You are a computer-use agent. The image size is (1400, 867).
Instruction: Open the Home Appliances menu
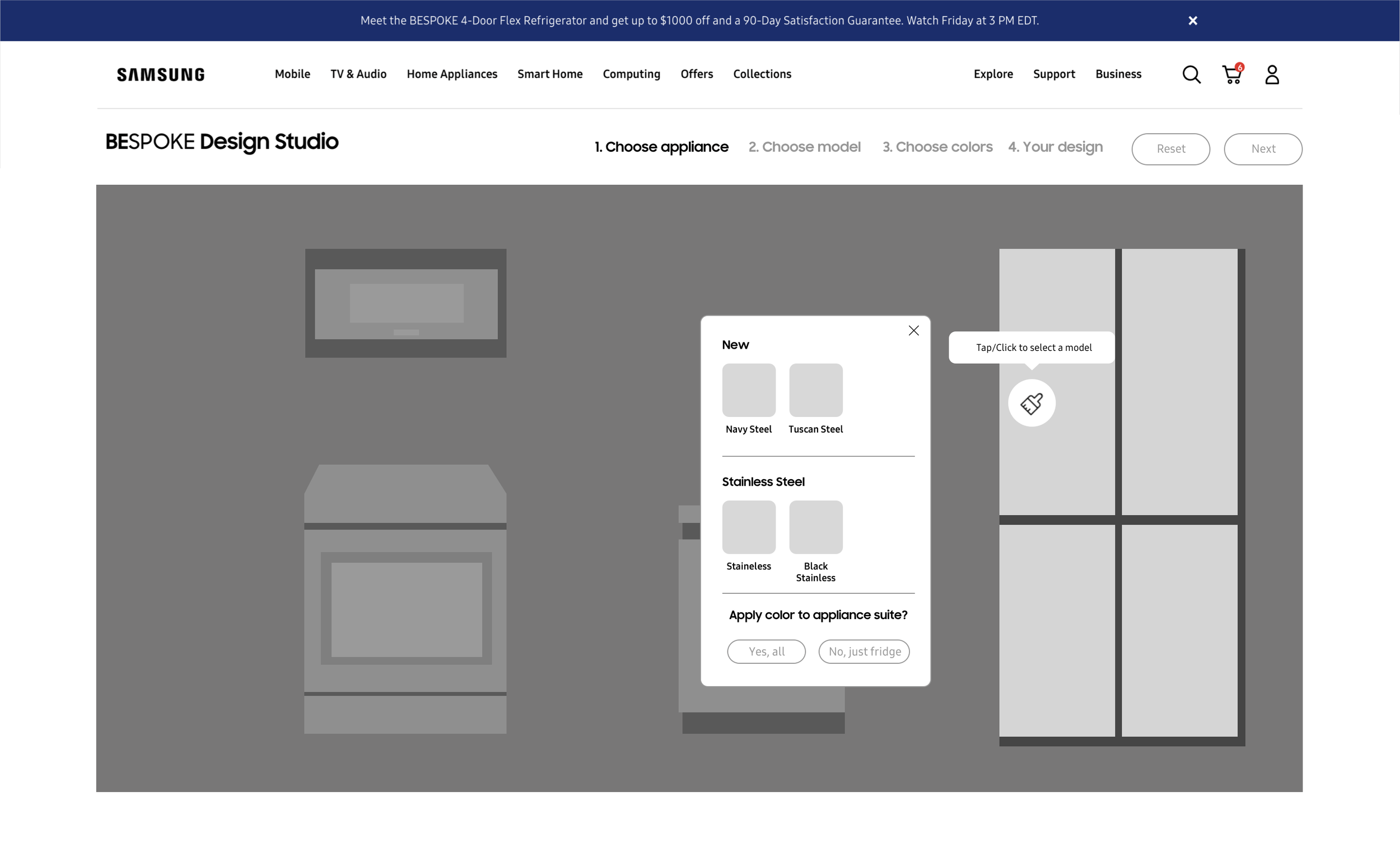click(452, 74)
